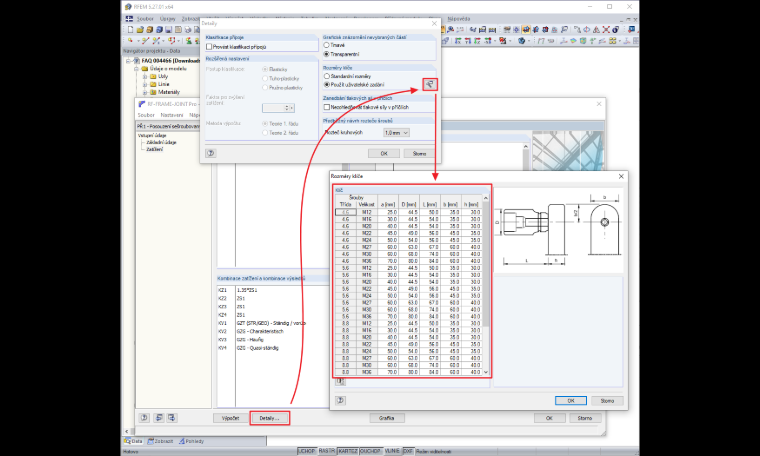Click the new node icon in second toolbar
The height and width of the screenshot is (456, 760).
pos(130,40)
